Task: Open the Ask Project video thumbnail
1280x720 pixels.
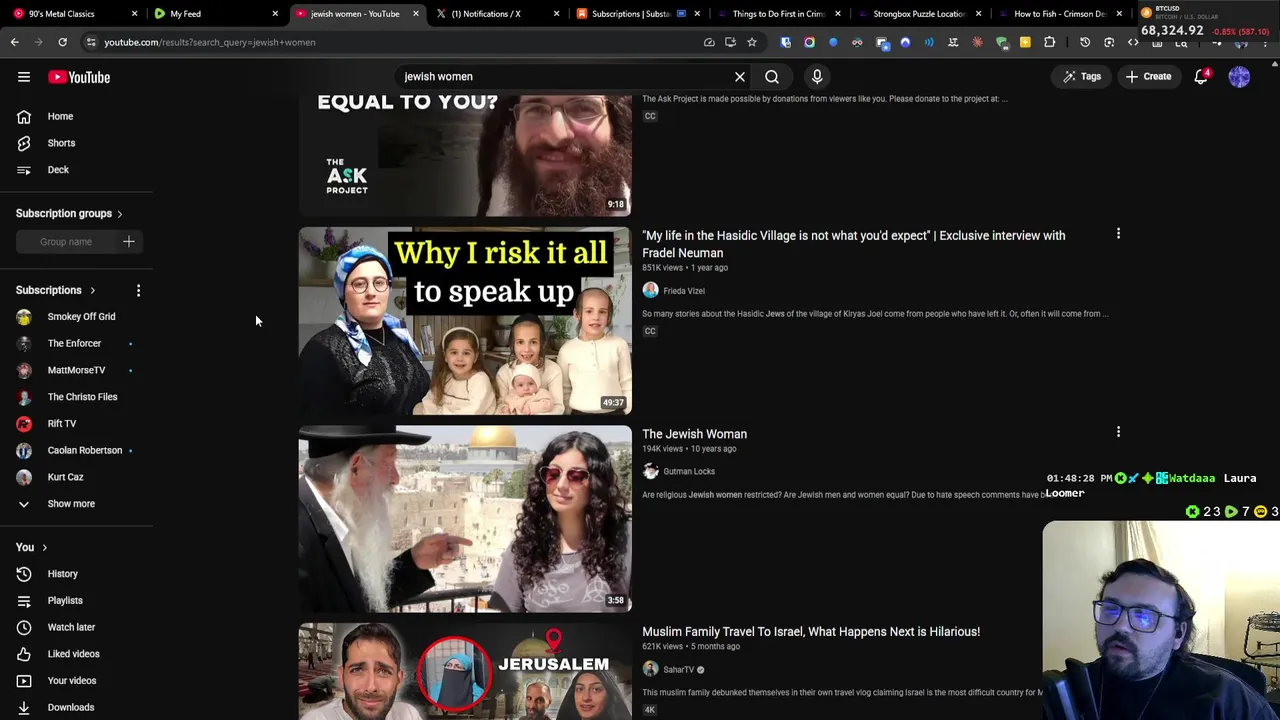Action: pyautogui.click(x=465, y=155)
